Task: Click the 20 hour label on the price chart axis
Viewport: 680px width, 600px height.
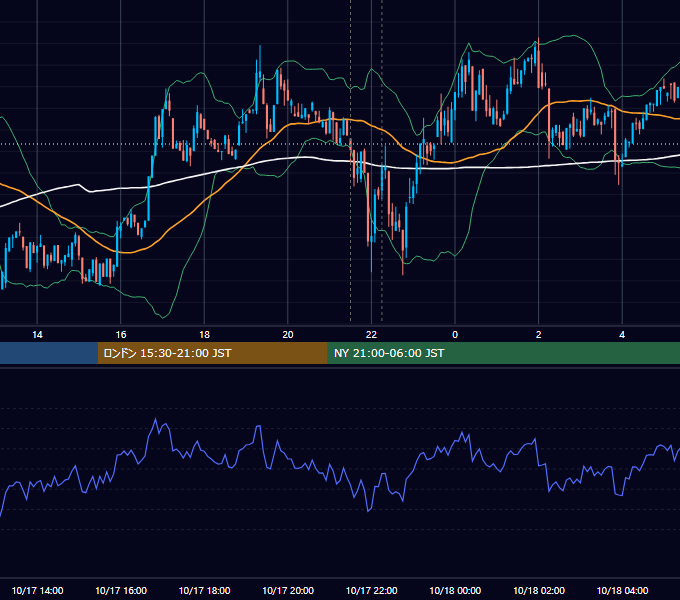Action: 288,335
